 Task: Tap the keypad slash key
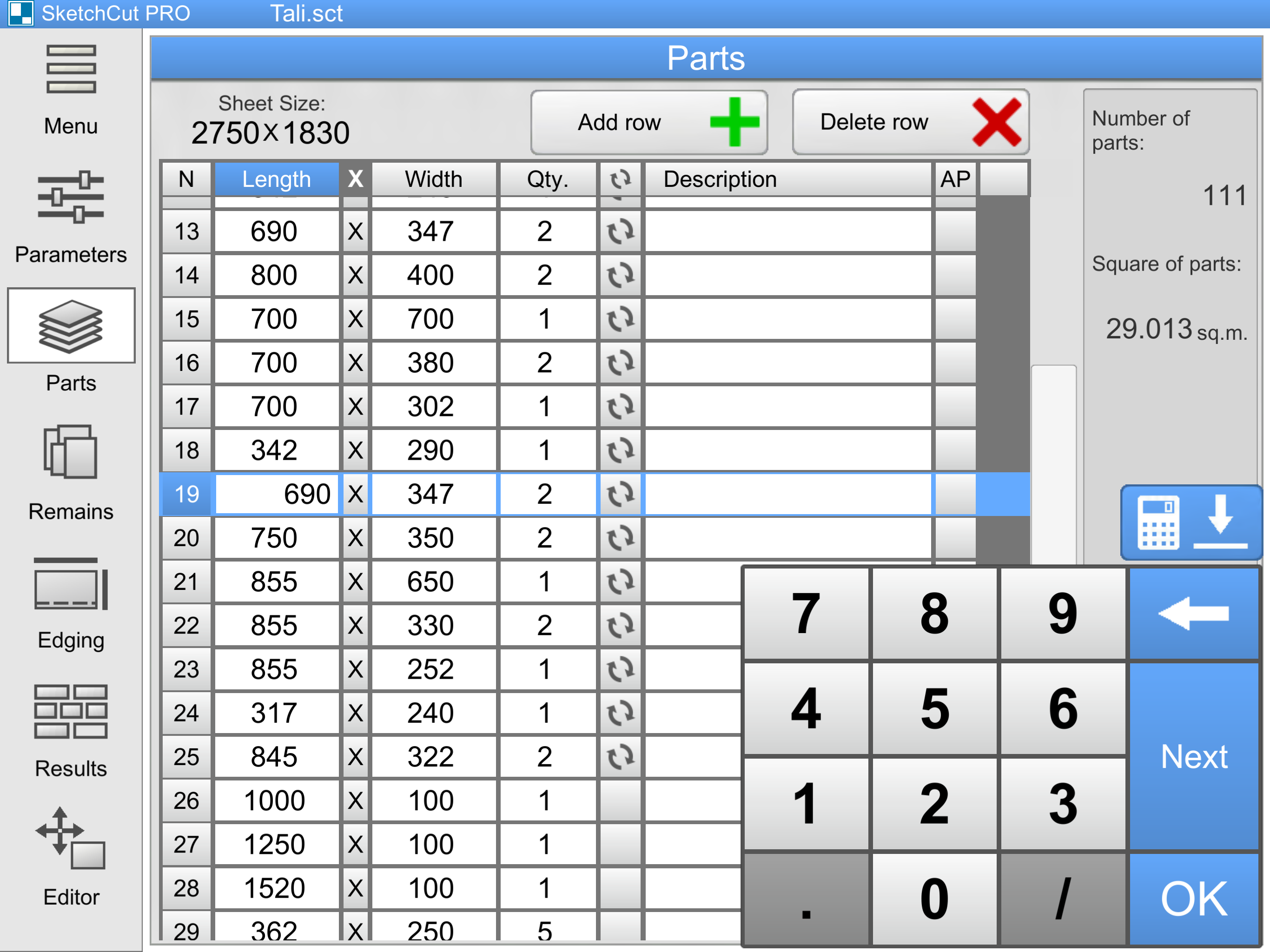pos(1063,899)
